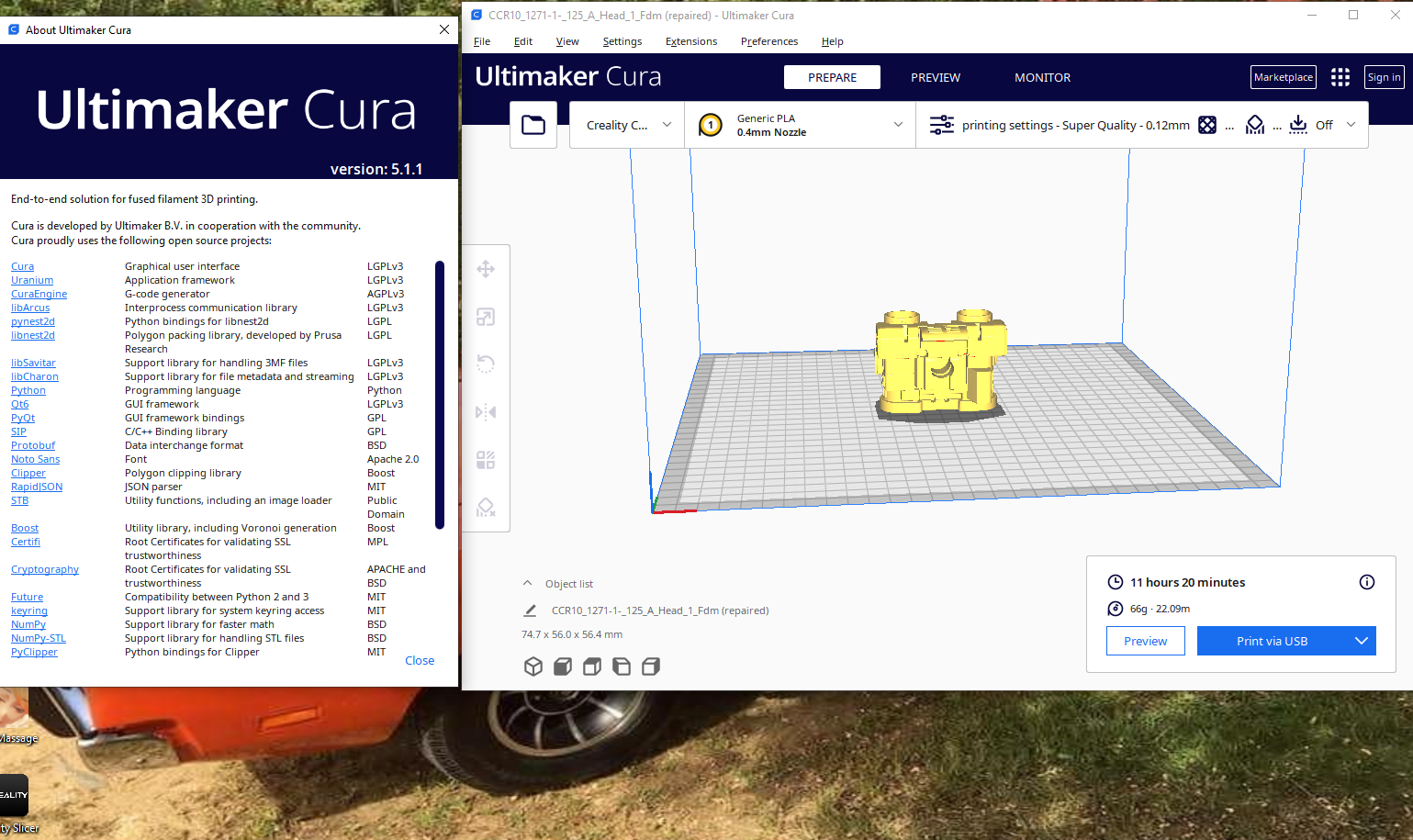Screen dimensions: 1413x840
Task: Switch to front view cube icon
Action: pyautogui.click(x=563, y=666)
